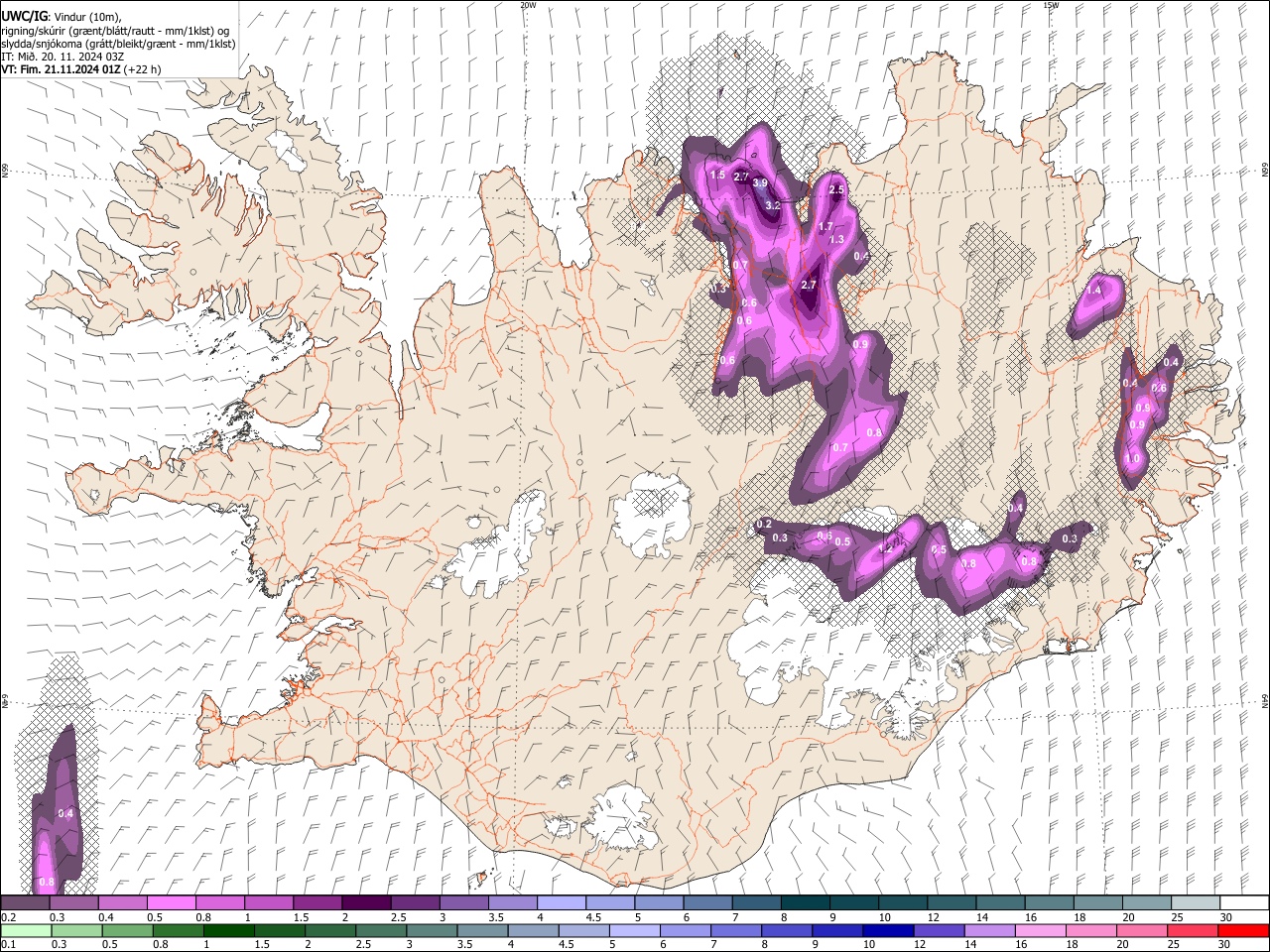Click the '12' label in the upper legend scale
The height and width of the screenshot is (952, 1270).
pyautogui.click(x=934, y=917)
